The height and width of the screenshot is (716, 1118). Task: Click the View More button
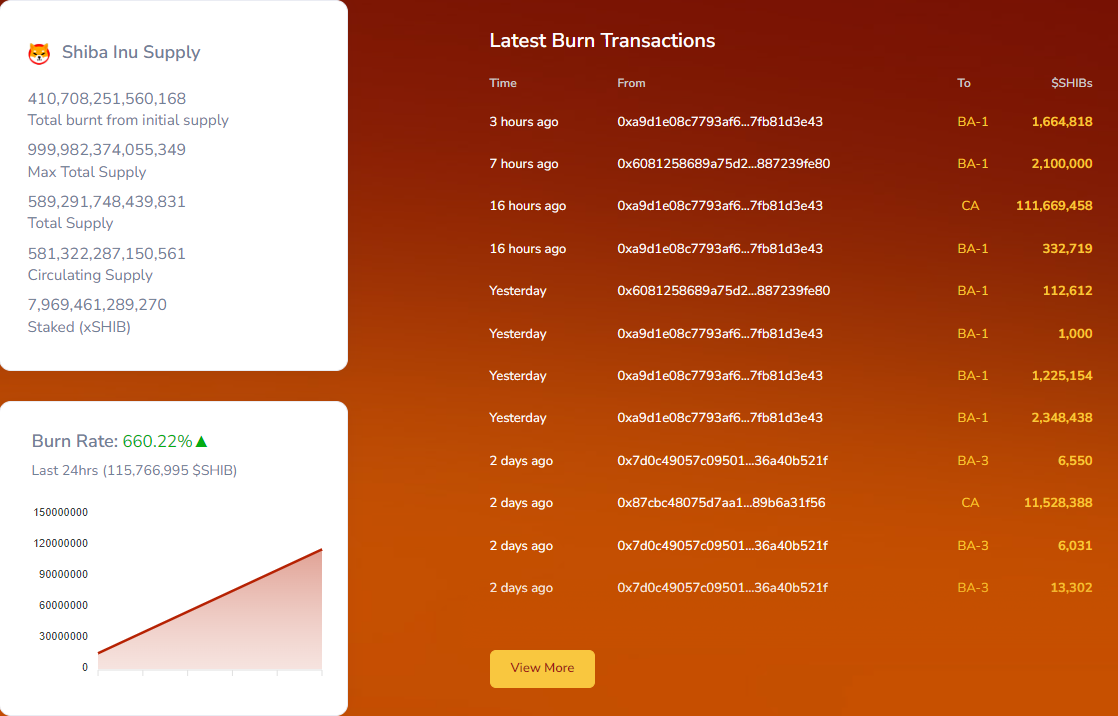(542, 668)
